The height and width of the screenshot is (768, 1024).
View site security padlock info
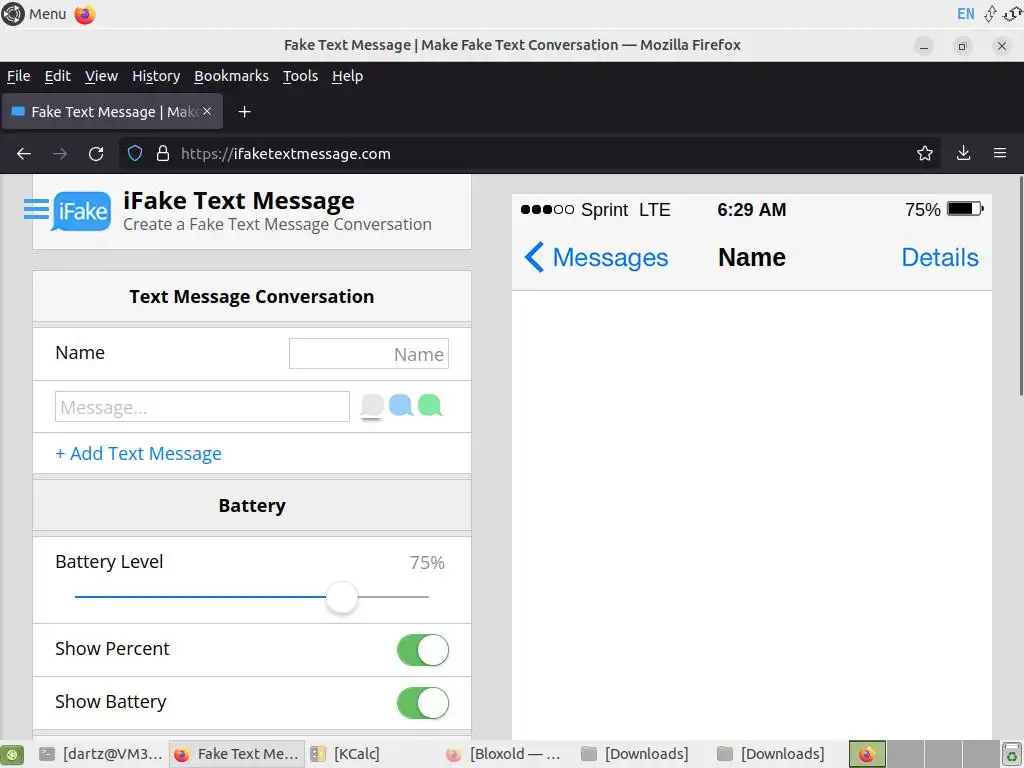pos(163,153)
